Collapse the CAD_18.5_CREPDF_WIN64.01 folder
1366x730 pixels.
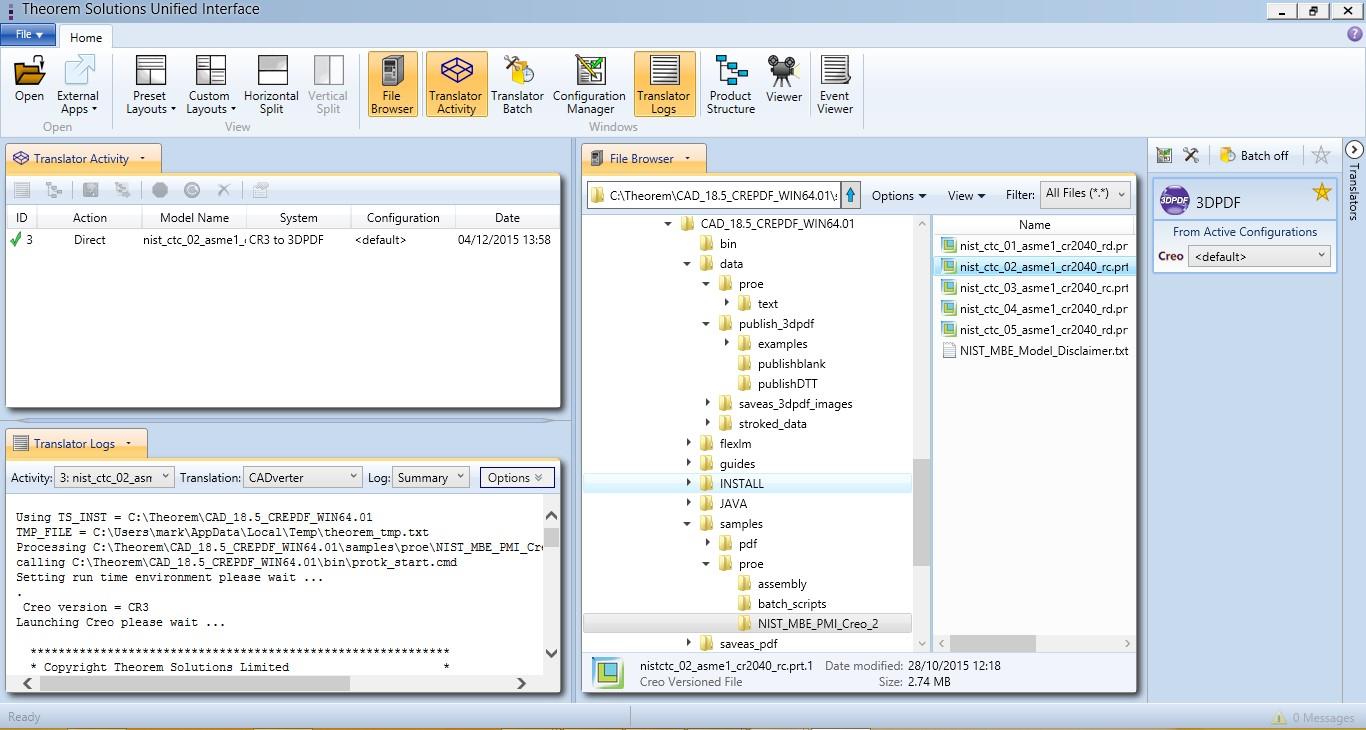[669, 224]
